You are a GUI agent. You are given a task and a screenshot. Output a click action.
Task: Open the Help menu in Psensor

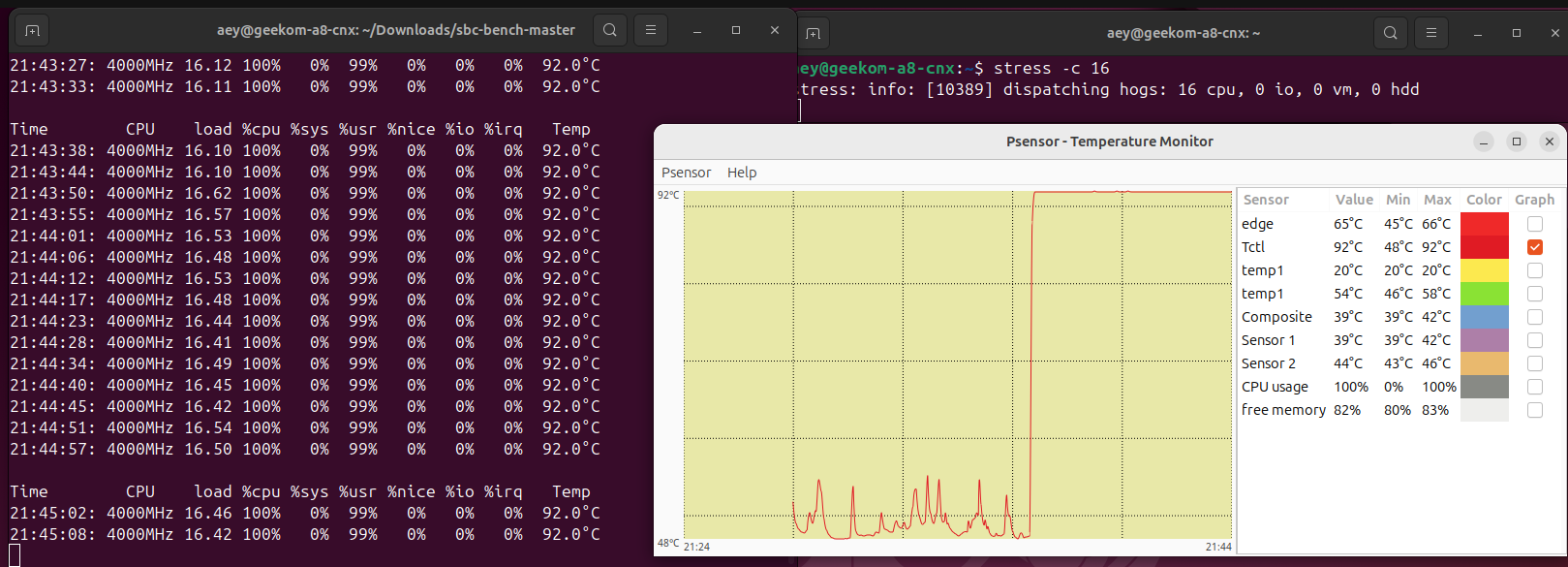[x=742, y=173]
